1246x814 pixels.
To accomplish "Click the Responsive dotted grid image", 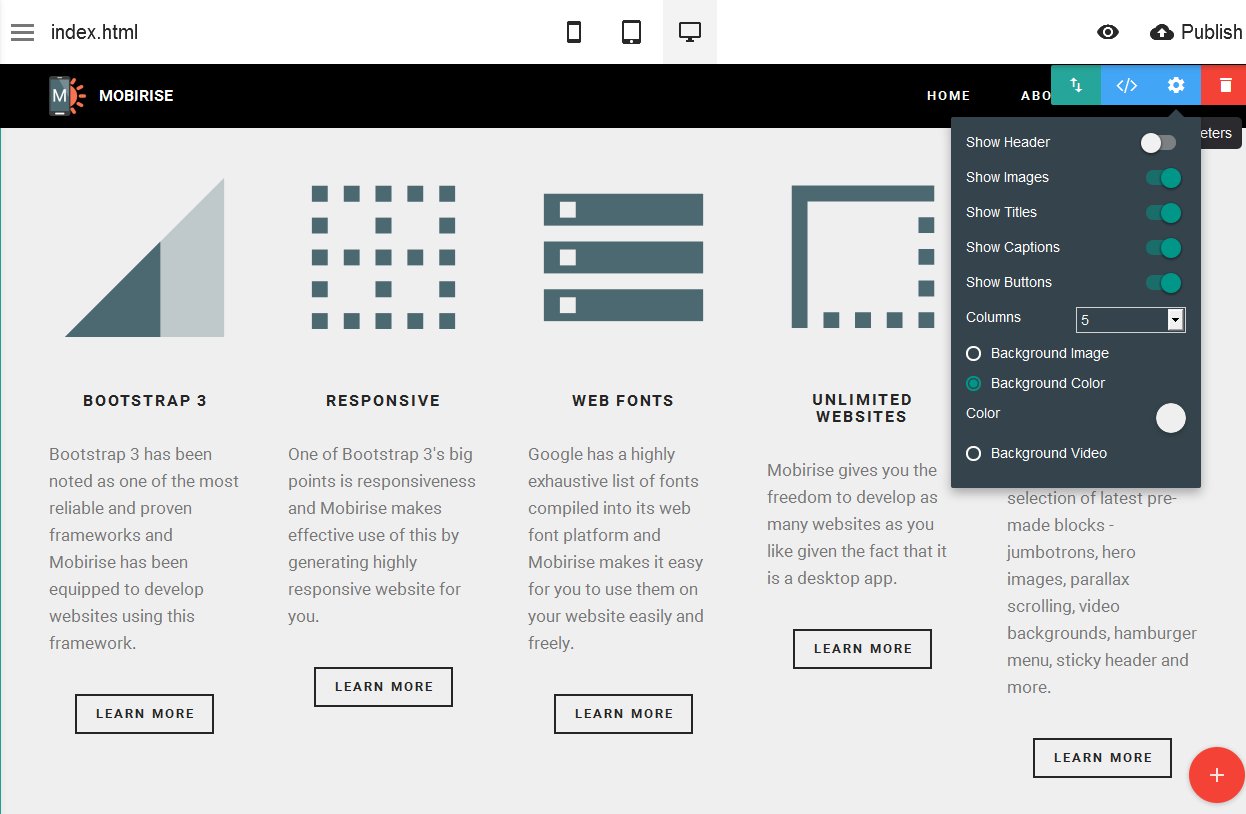I will [384, 257].
